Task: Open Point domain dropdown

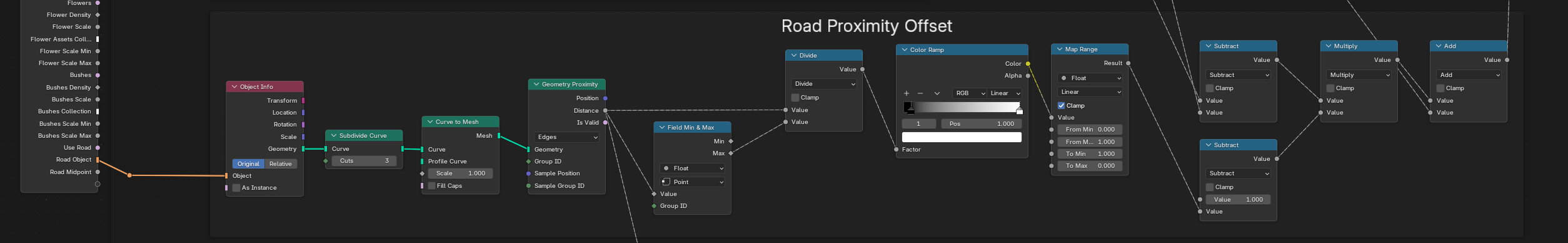Action: (x=693, y=182)
